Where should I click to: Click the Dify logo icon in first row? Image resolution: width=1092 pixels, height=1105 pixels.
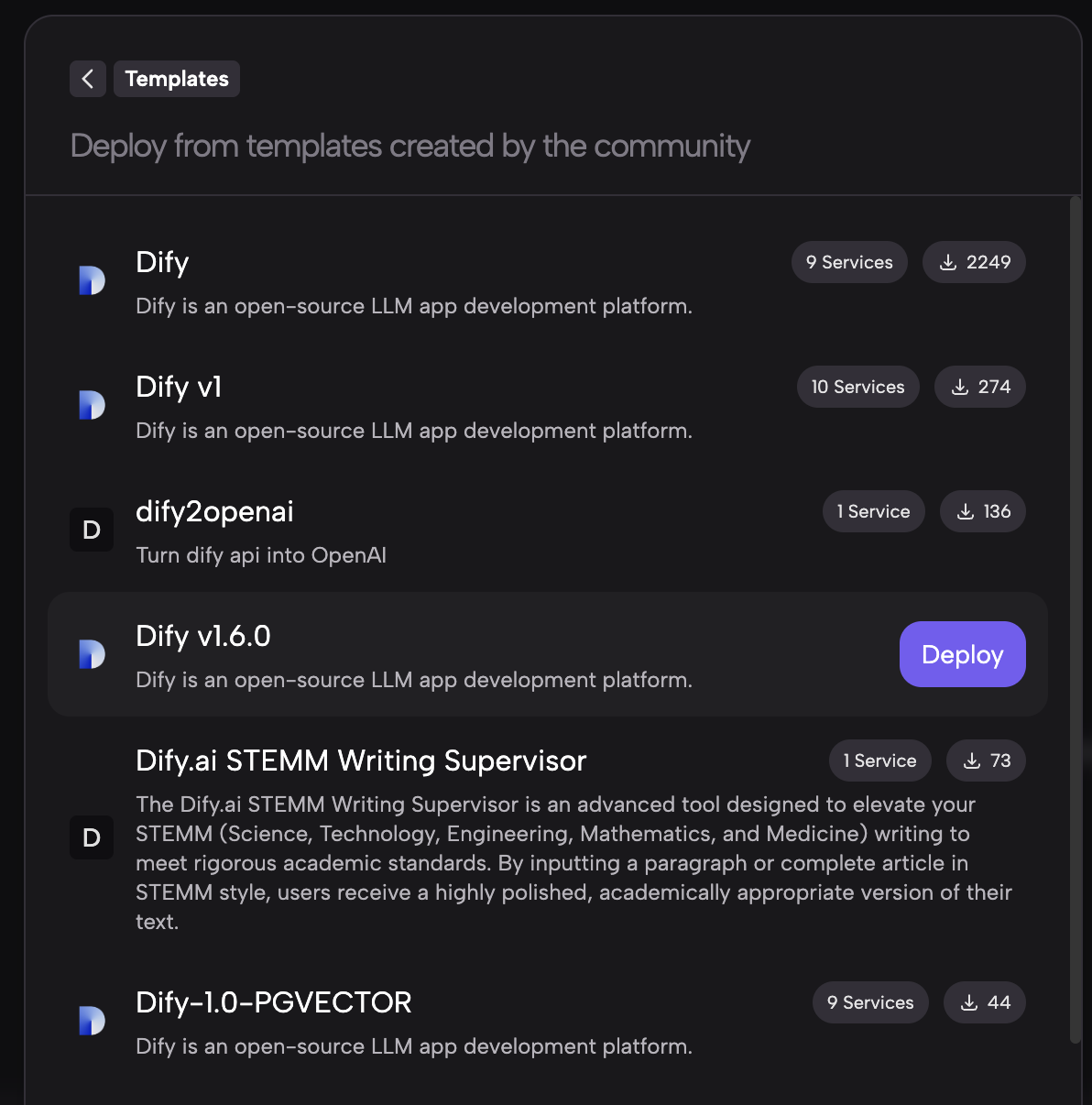click(92, 280)
